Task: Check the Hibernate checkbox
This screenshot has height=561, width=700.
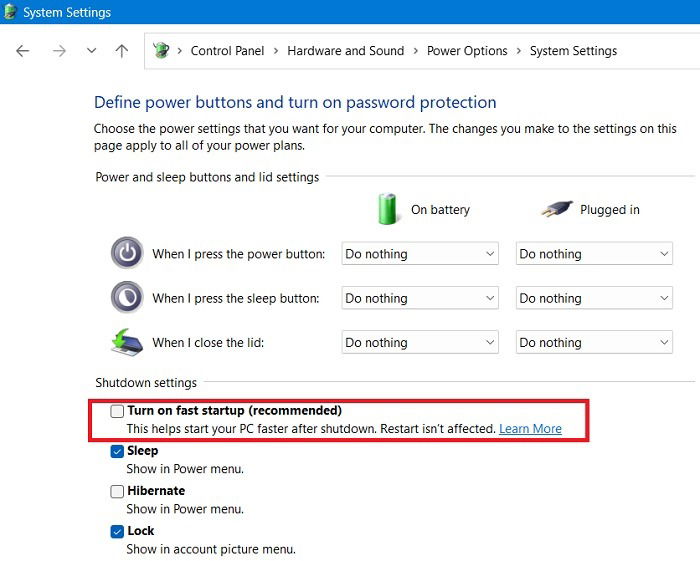Action: coord(118,491)
